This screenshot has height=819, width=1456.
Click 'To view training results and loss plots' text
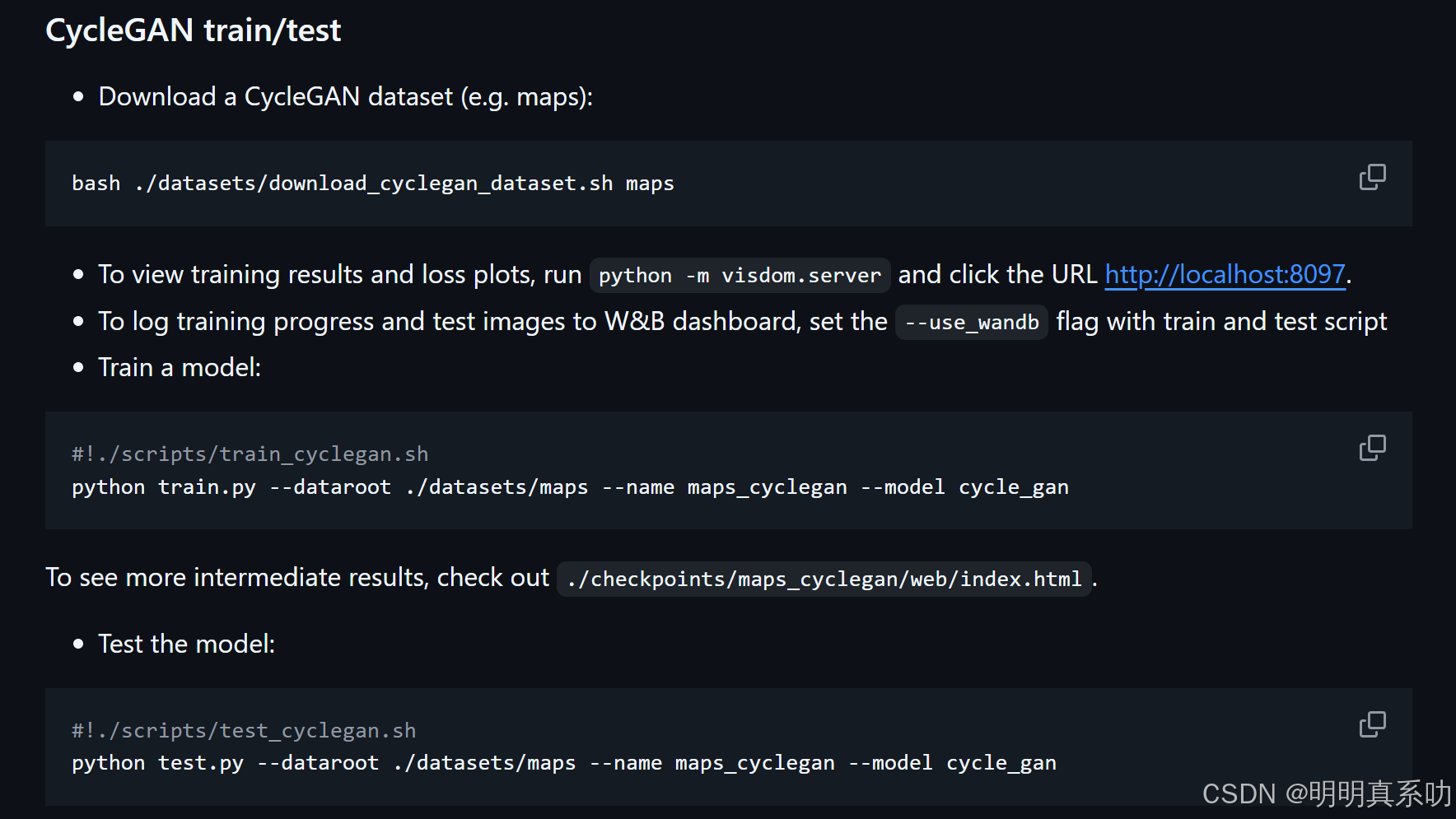click(315, 274)
